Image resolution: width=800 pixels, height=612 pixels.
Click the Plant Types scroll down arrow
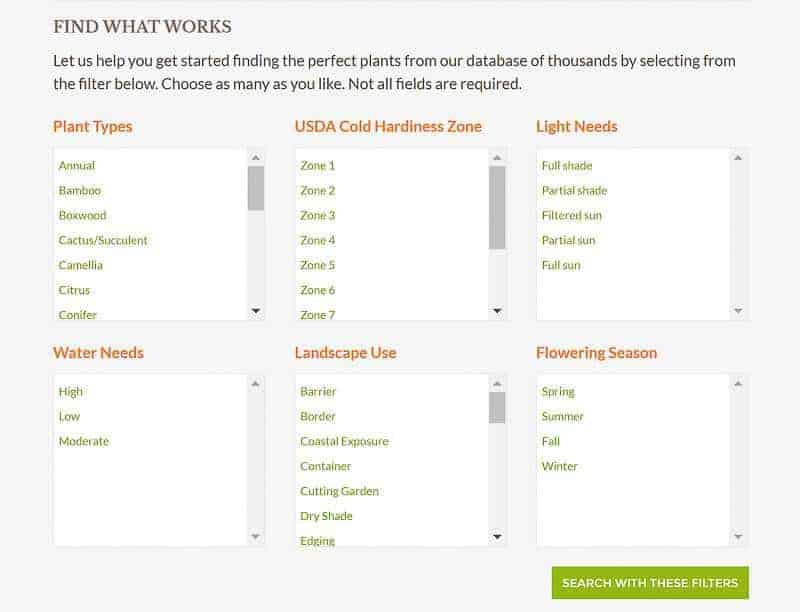[x=256, y=311]
